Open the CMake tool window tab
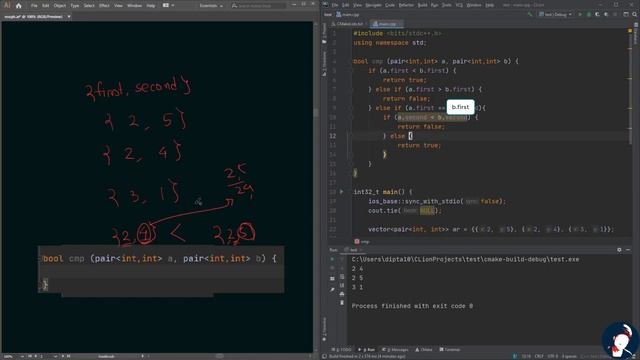Screen dimensions: 640x360 (x=424, y=350)
